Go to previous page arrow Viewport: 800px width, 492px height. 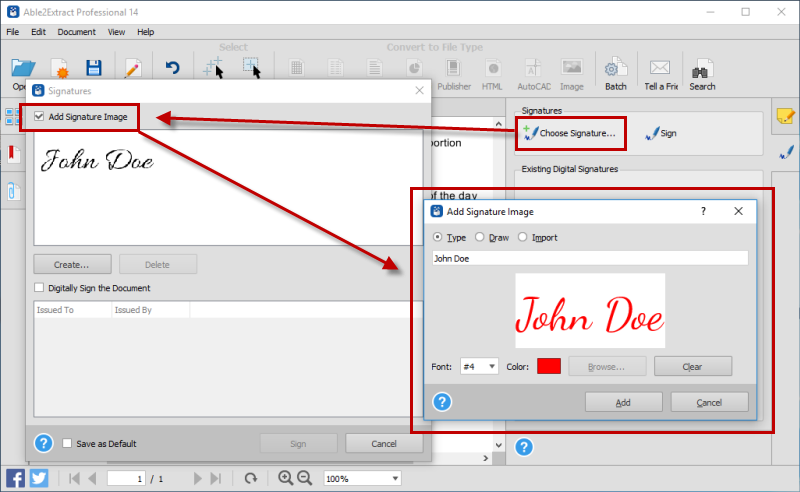point(92,478)
